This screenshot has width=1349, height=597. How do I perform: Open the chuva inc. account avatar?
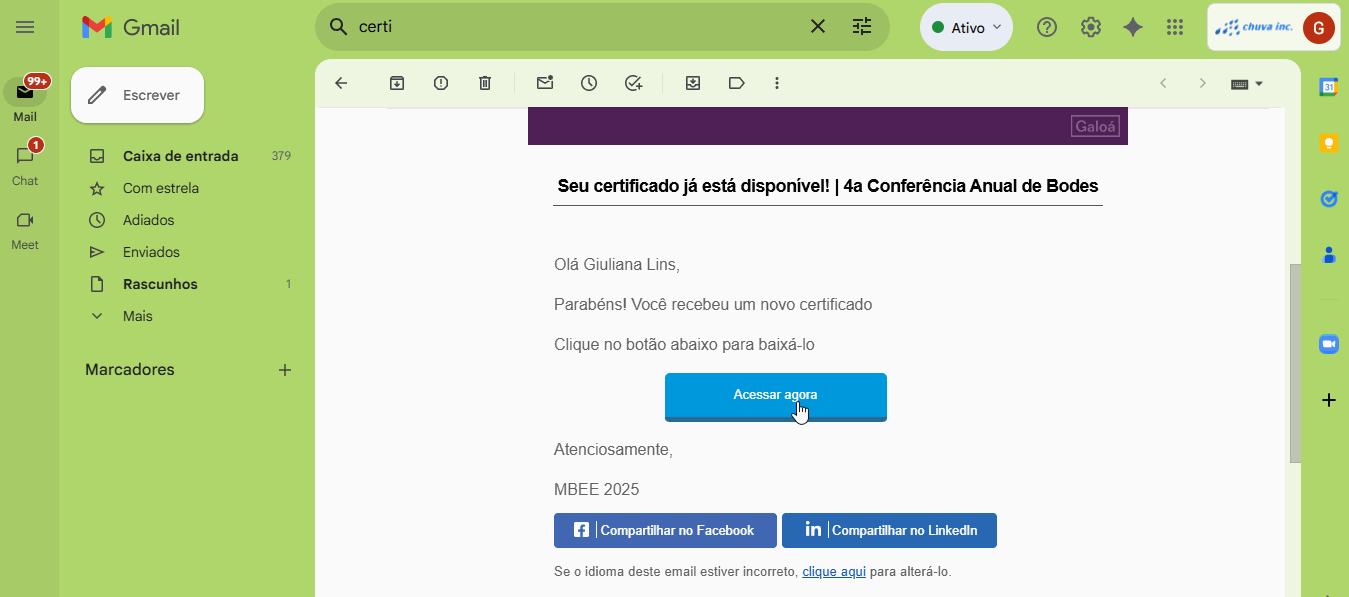click(1318, 28)
